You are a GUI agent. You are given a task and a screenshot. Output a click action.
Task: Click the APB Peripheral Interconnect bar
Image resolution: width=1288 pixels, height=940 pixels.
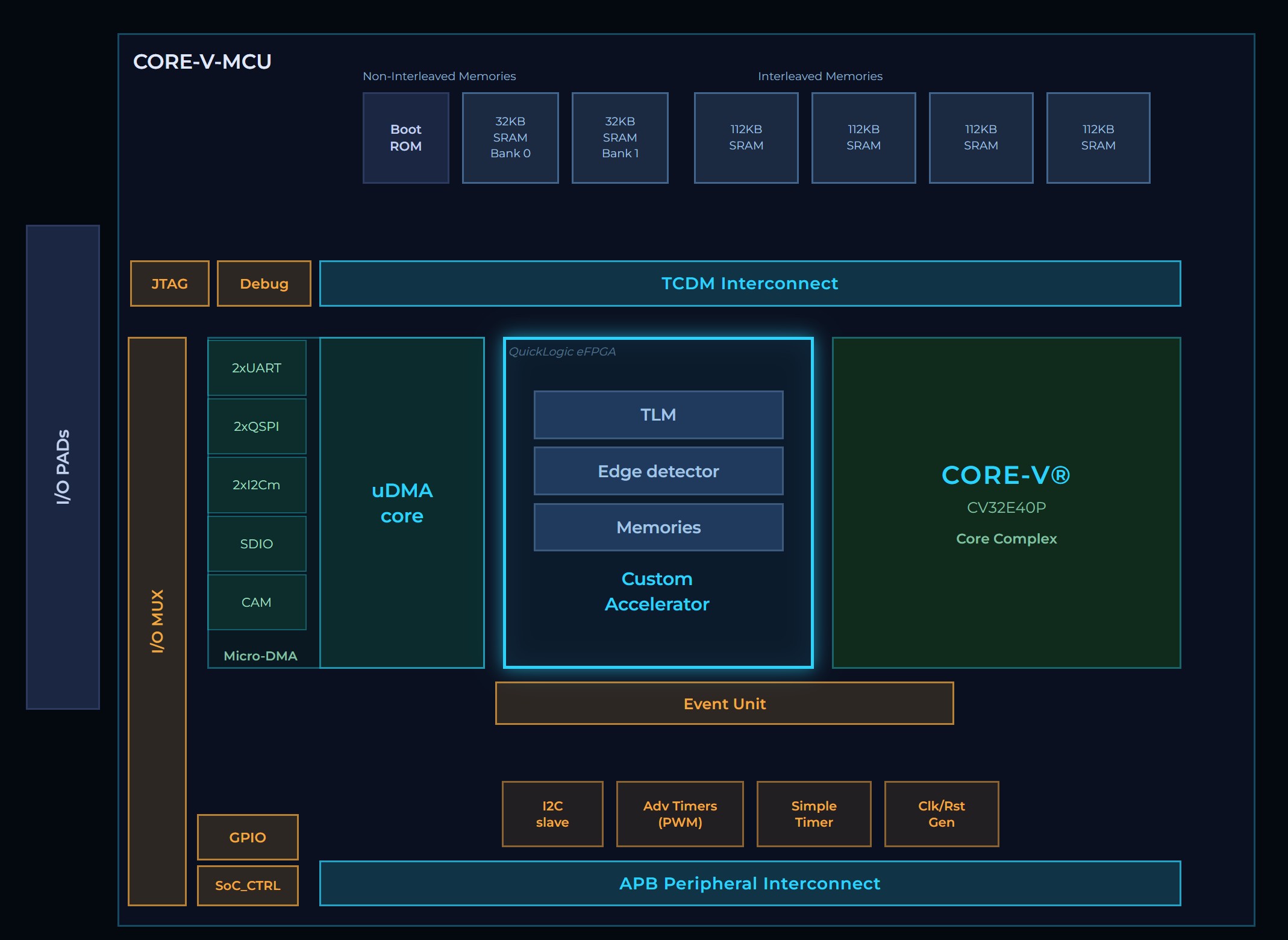[x=749, y=883]
